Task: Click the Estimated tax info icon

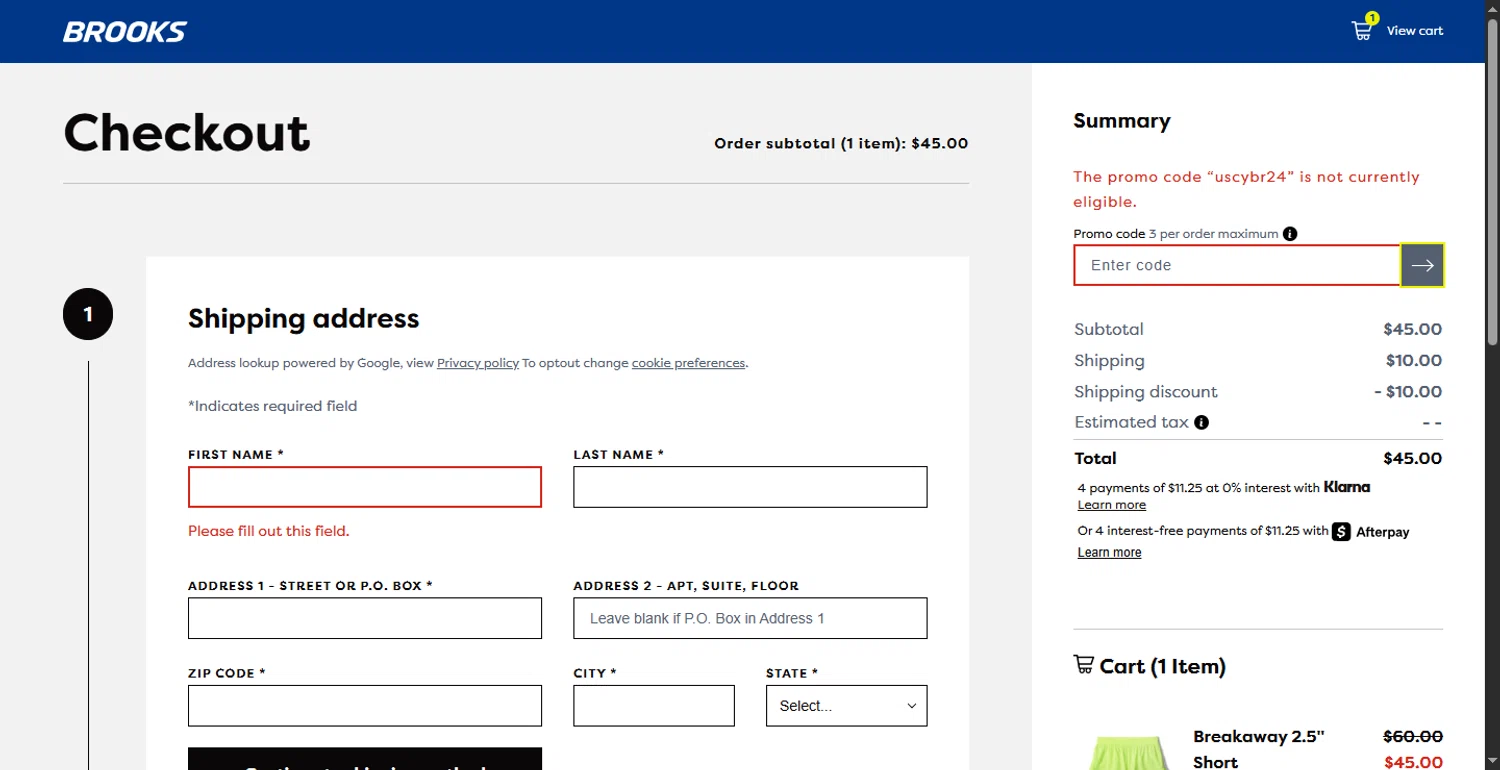Action: tap(1202, 422)
